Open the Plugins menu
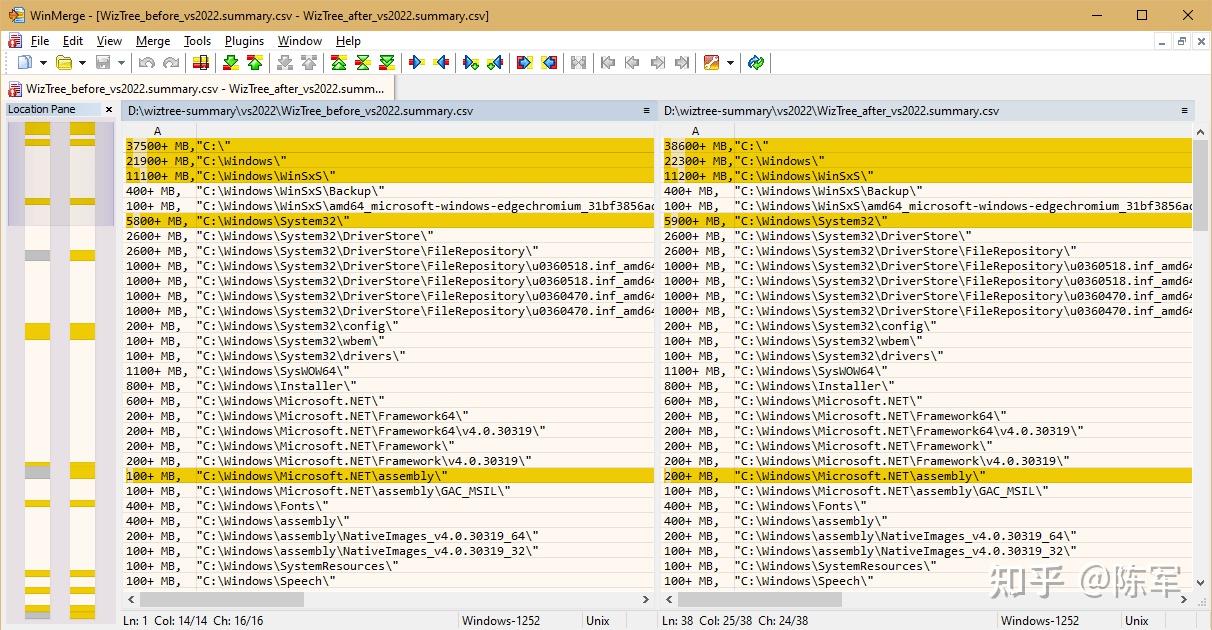 [244, 41]
